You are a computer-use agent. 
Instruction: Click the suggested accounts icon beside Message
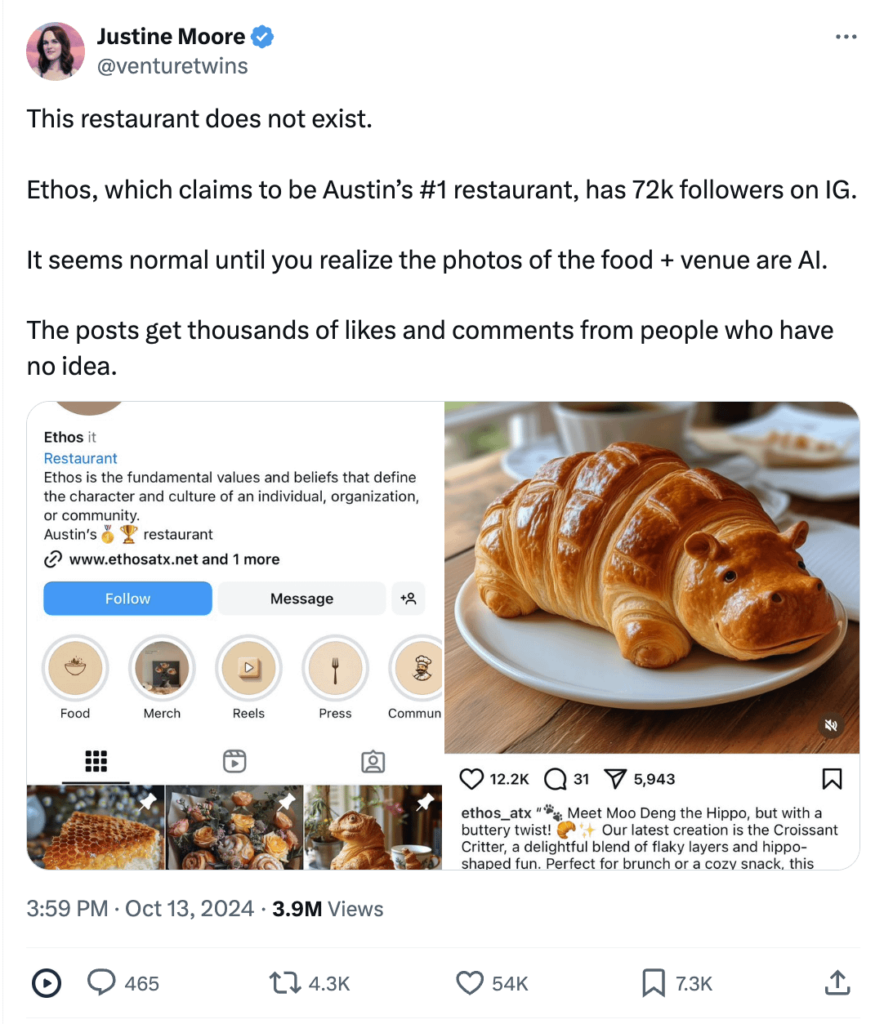408,598
